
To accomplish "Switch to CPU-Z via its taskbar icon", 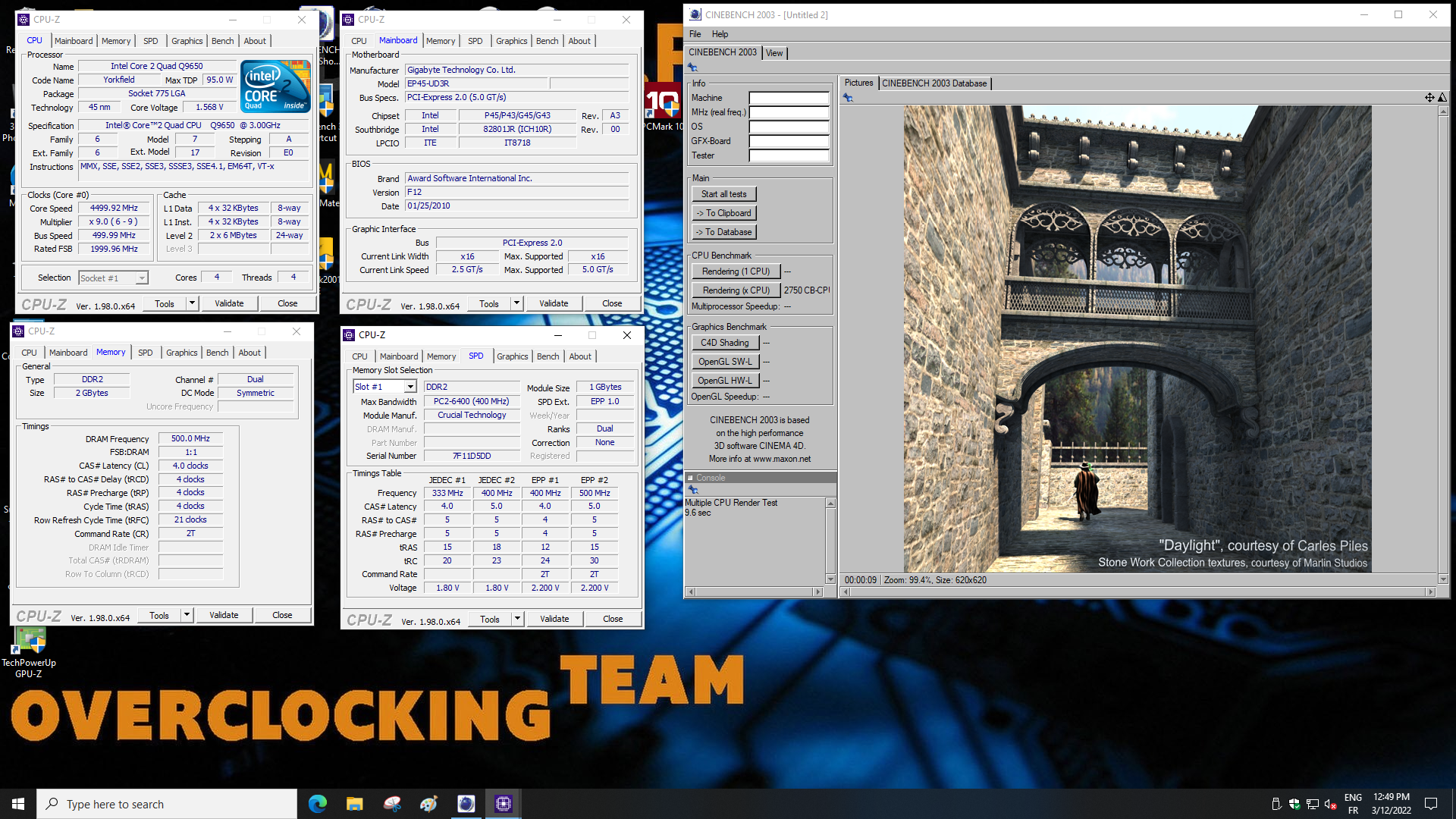I will pyautogui.click(x=503, y=804).
